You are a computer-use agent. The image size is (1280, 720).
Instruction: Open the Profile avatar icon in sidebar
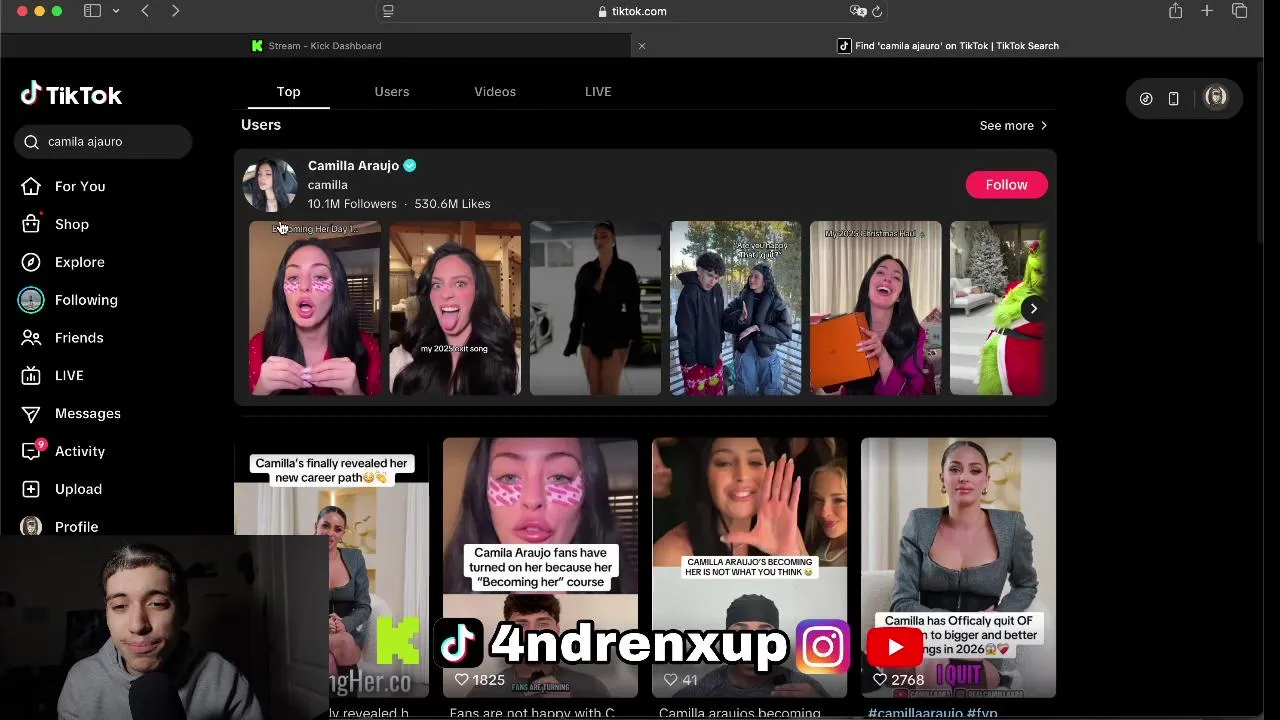coord(31,526)
